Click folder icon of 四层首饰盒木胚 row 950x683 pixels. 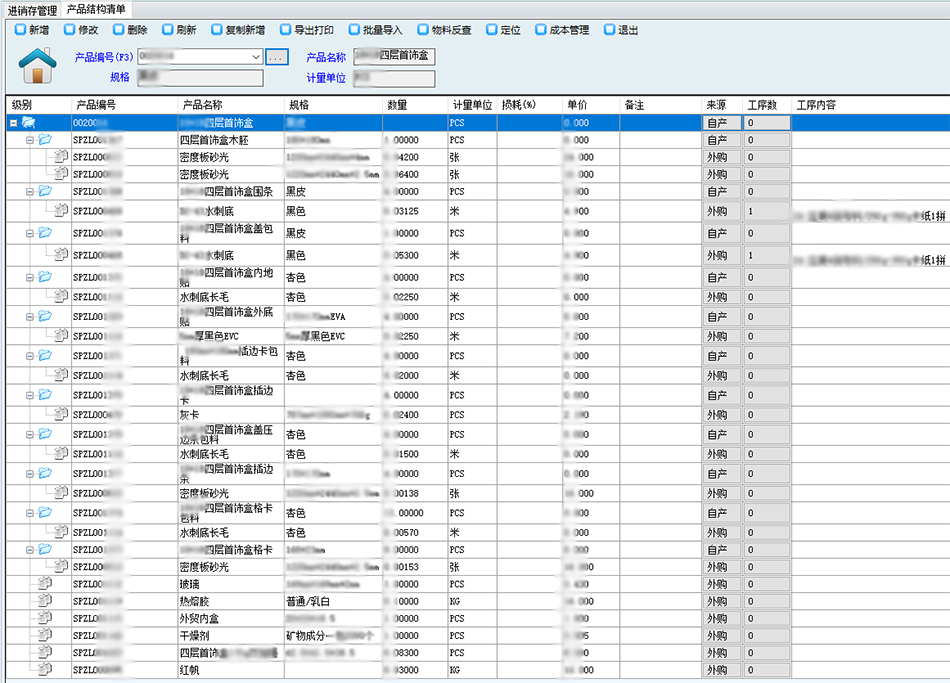coord(45,141)
